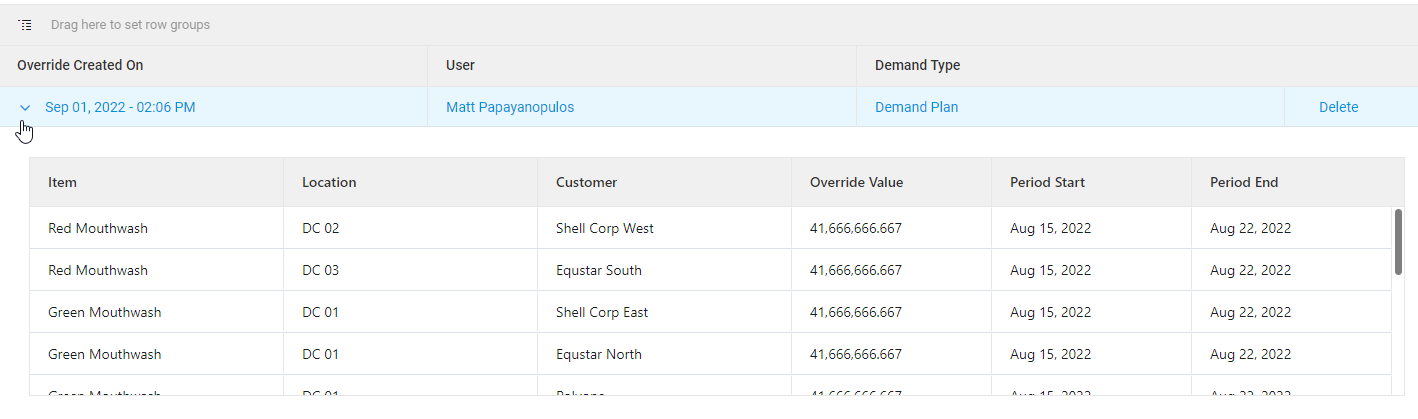Select the Red Mouthwash DC 02 row
Image resolution: width=1418 pixels, height=419 pixels.
(98, 228)
